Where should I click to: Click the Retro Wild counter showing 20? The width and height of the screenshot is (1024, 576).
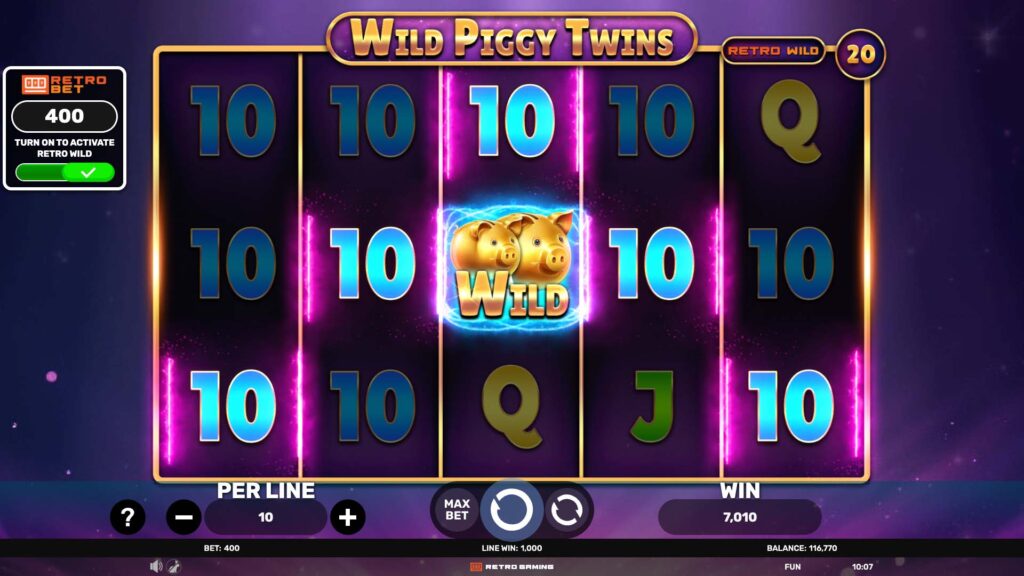[x=860, y=54]
